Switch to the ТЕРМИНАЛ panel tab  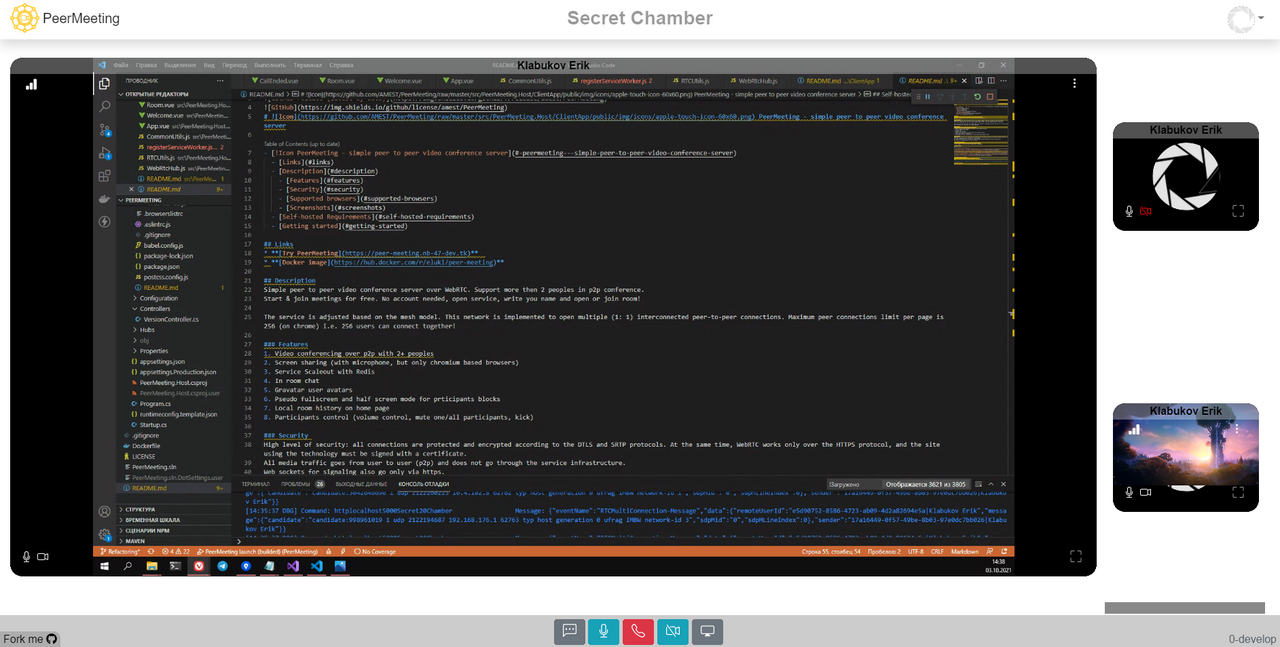pos(256,484)
